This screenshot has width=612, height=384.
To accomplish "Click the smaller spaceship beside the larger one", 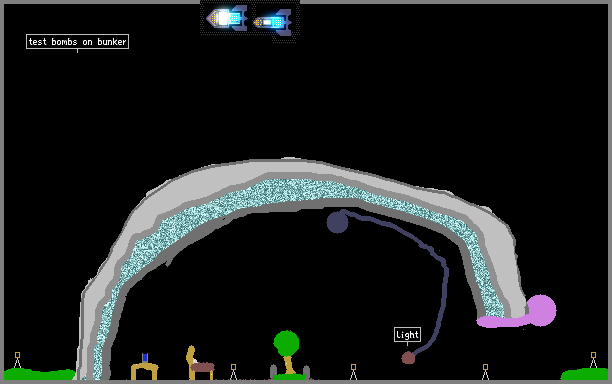I will (x=272, y=23).
